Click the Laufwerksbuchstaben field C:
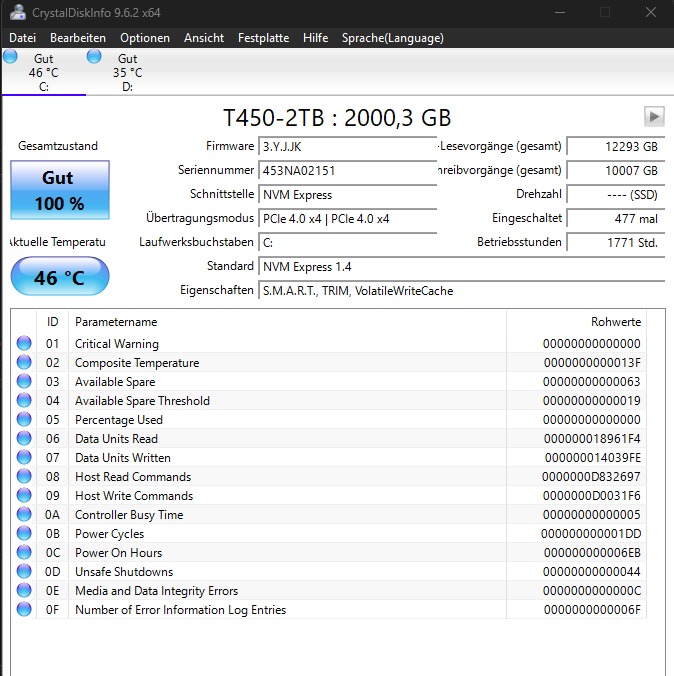The image size is (674, 676). pos(348,243)
